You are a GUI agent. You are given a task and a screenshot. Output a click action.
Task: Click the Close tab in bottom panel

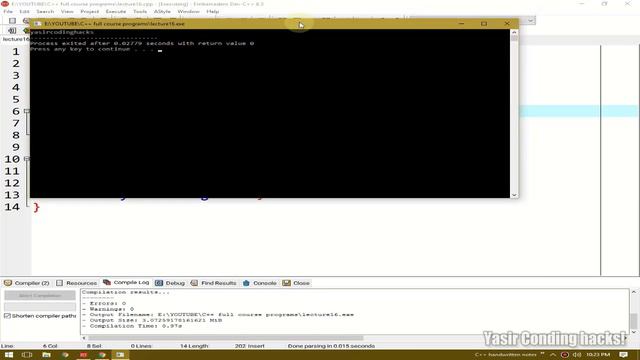click(x=296, y=283)
